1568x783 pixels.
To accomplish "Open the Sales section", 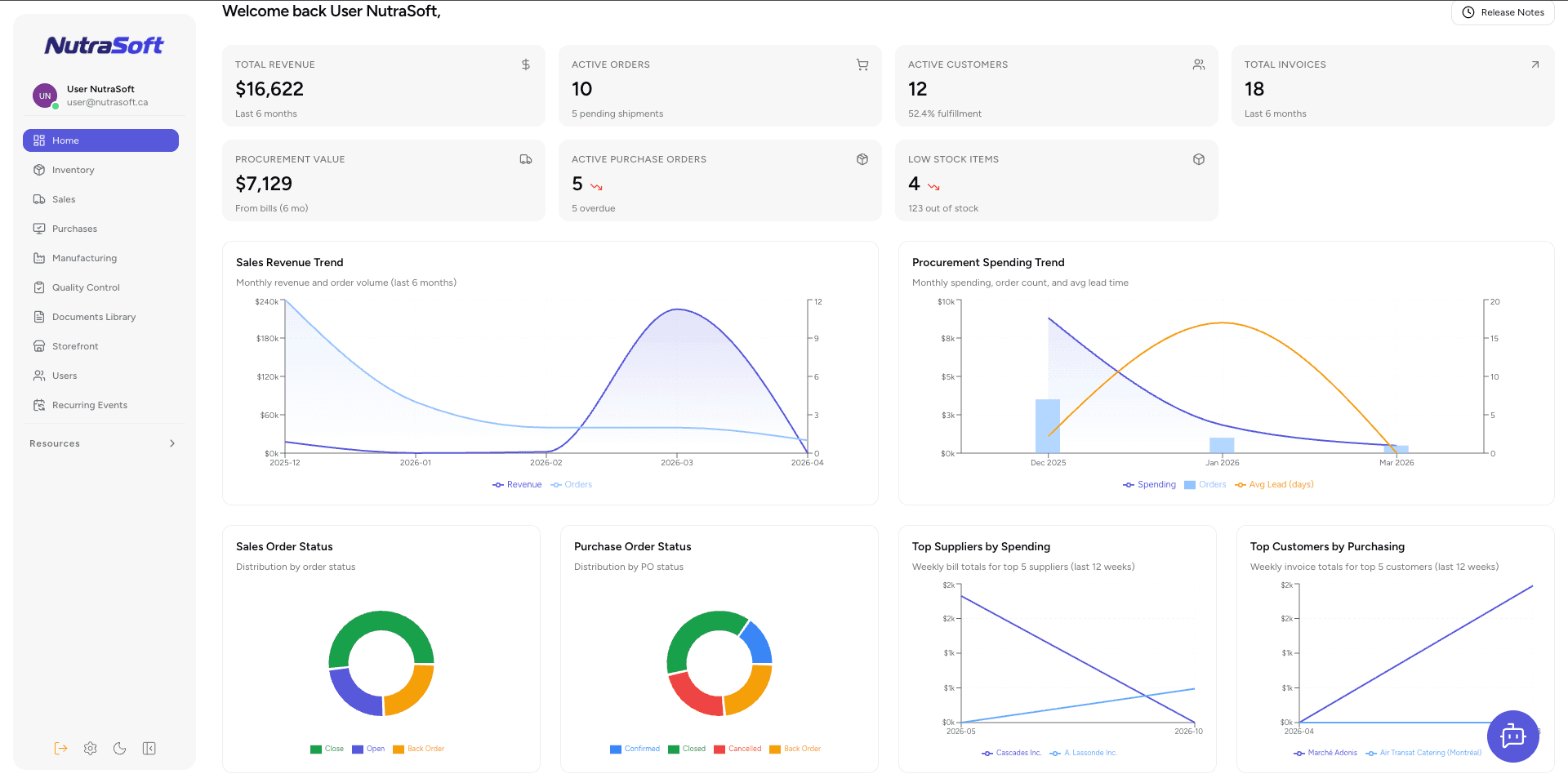I will click(100, 199).
